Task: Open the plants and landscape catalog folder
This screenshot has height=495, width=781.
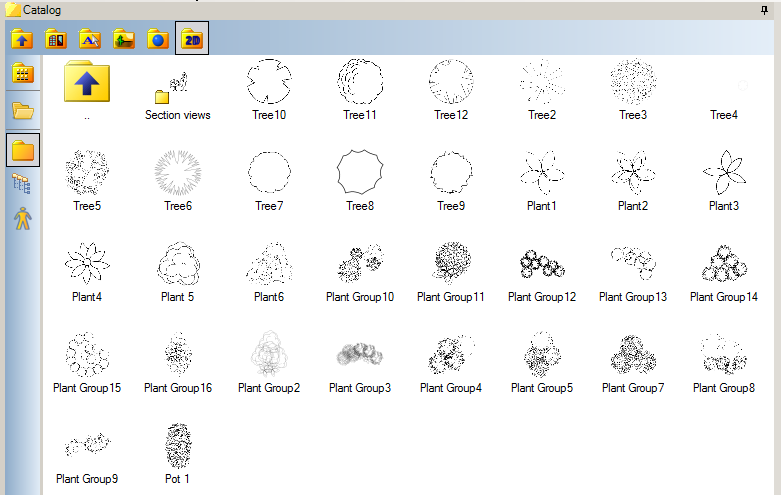Action: tap(124, 39)
